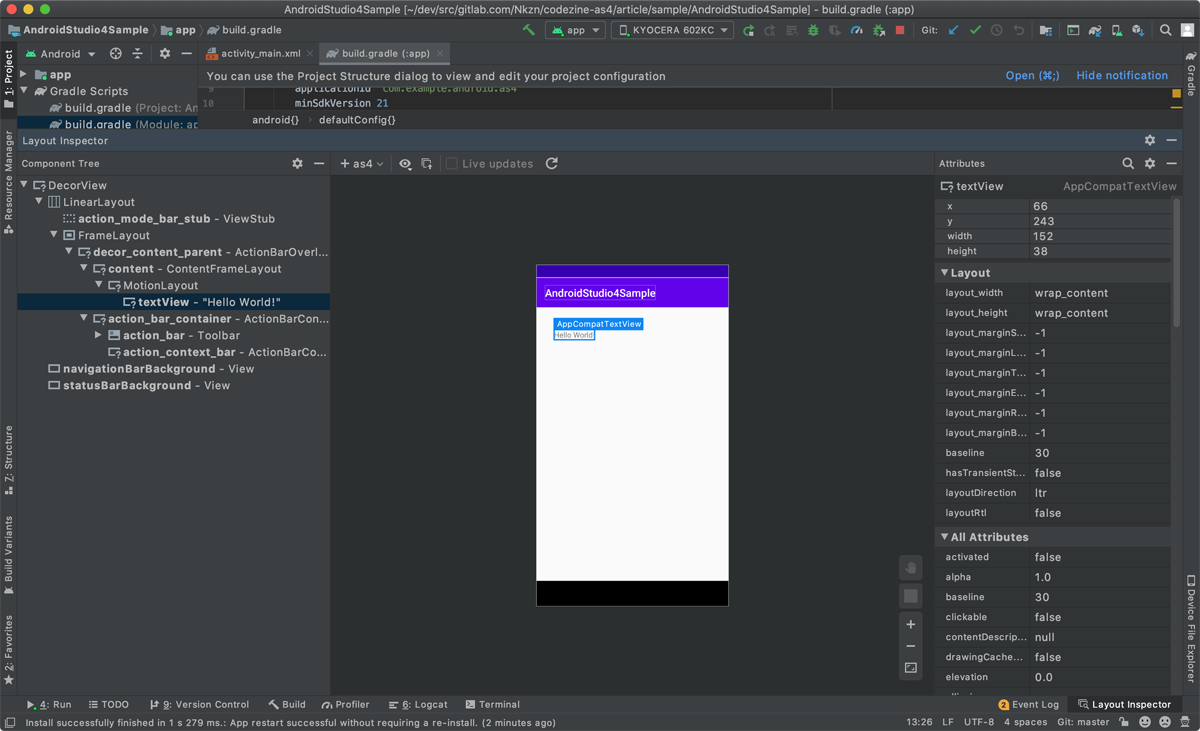Open the Attributes panel gear settings
Image resolution: width=1200 pixels, height=731 pixels.
point(1150,163)
